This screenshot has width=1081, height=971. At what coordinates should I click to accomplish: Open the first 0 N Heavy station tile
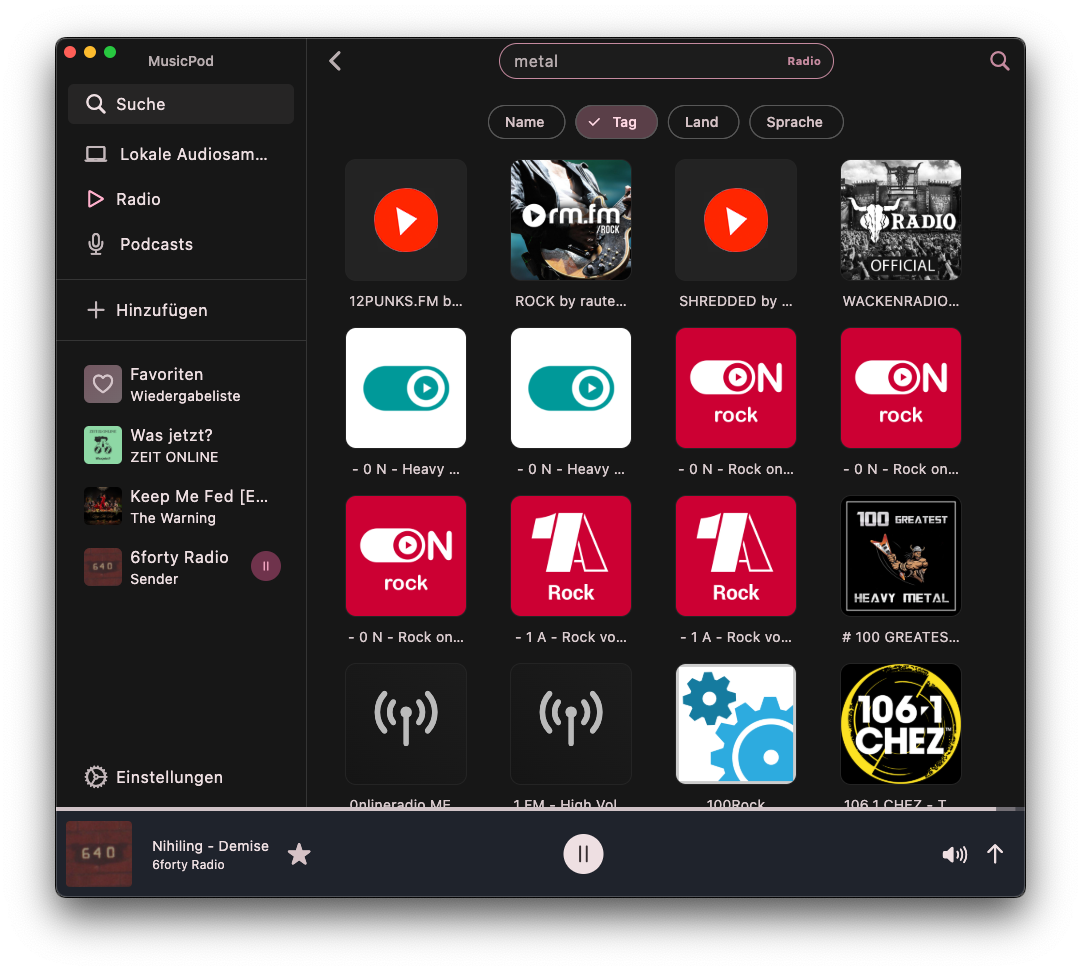(406, 388)
